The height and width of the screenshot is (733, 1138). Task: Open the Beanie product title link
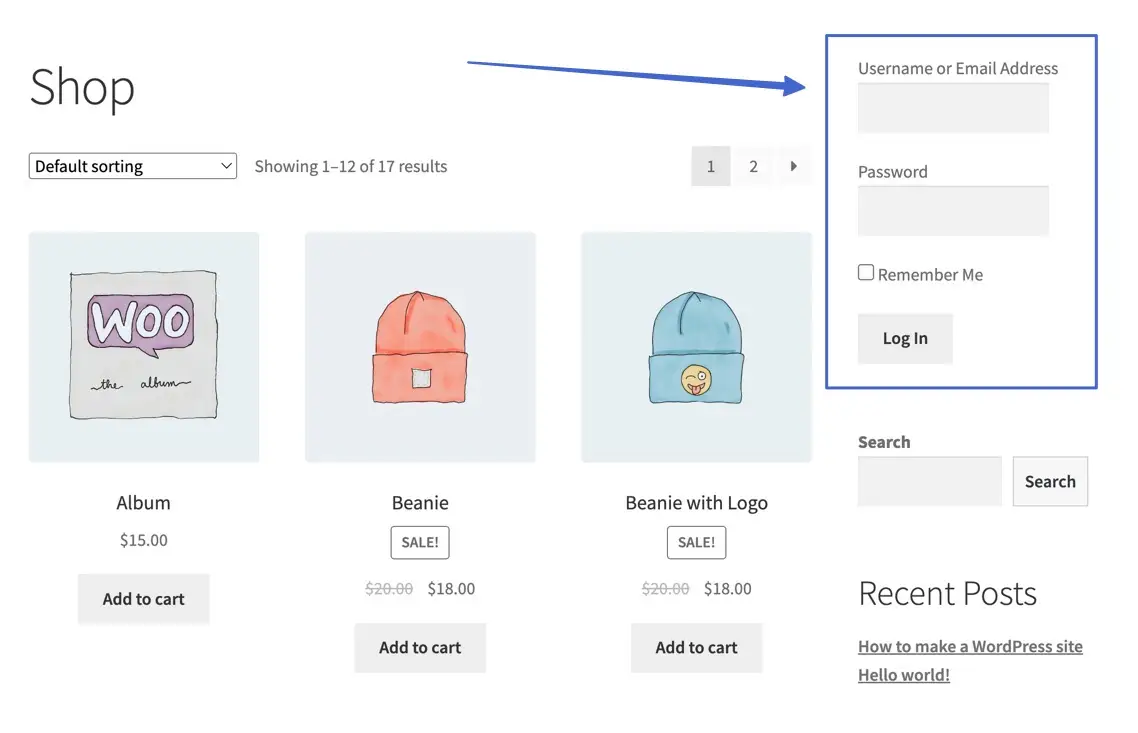[419, 502]
